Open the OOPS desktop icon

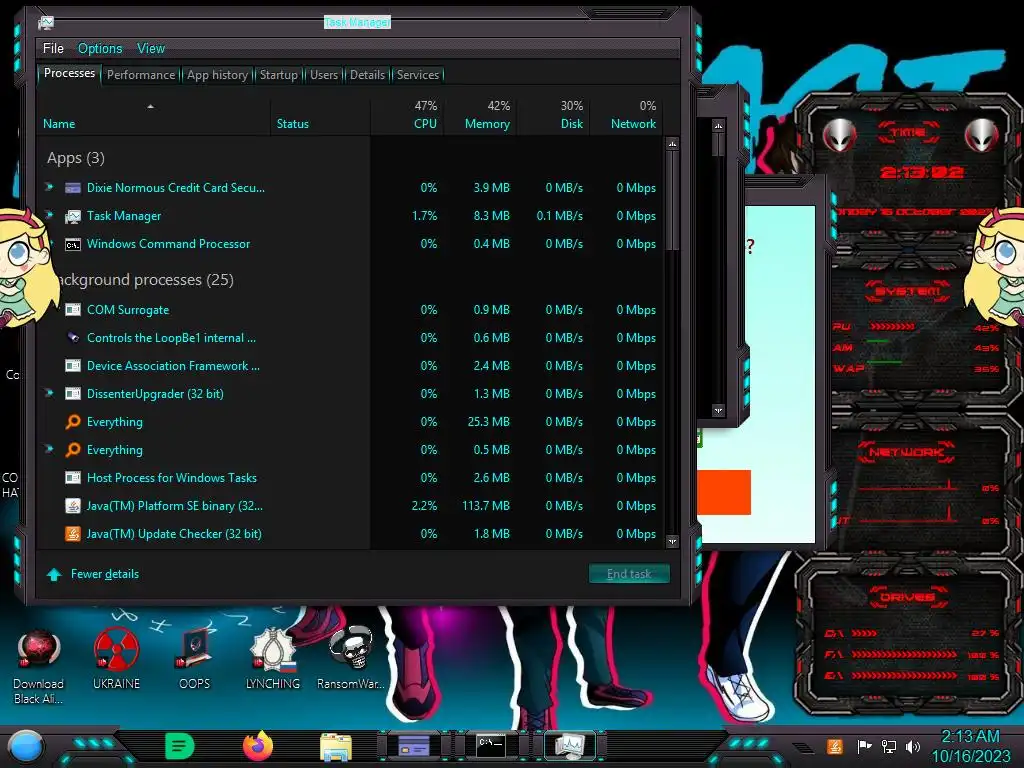point(195,660)
